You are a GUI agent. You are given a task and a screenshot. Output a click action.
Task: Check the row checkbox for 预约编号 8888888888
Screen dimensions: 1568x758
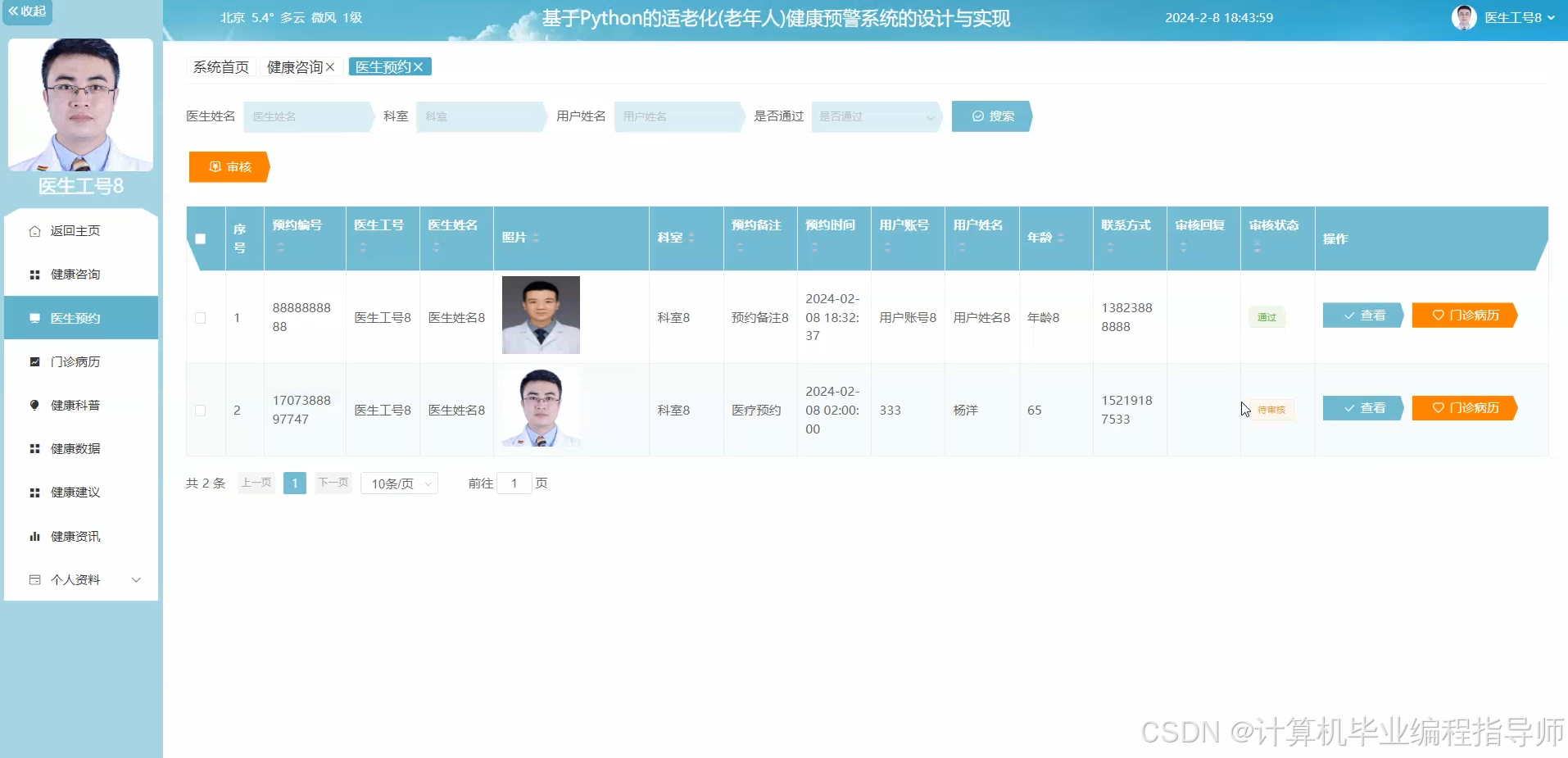[202, 317]
